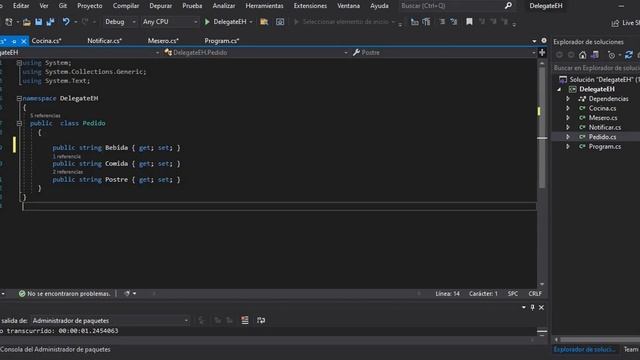Select Notificar.cs in Solution Explorer
Viewport: 640px width, 360px height.
tap(605, 127)
